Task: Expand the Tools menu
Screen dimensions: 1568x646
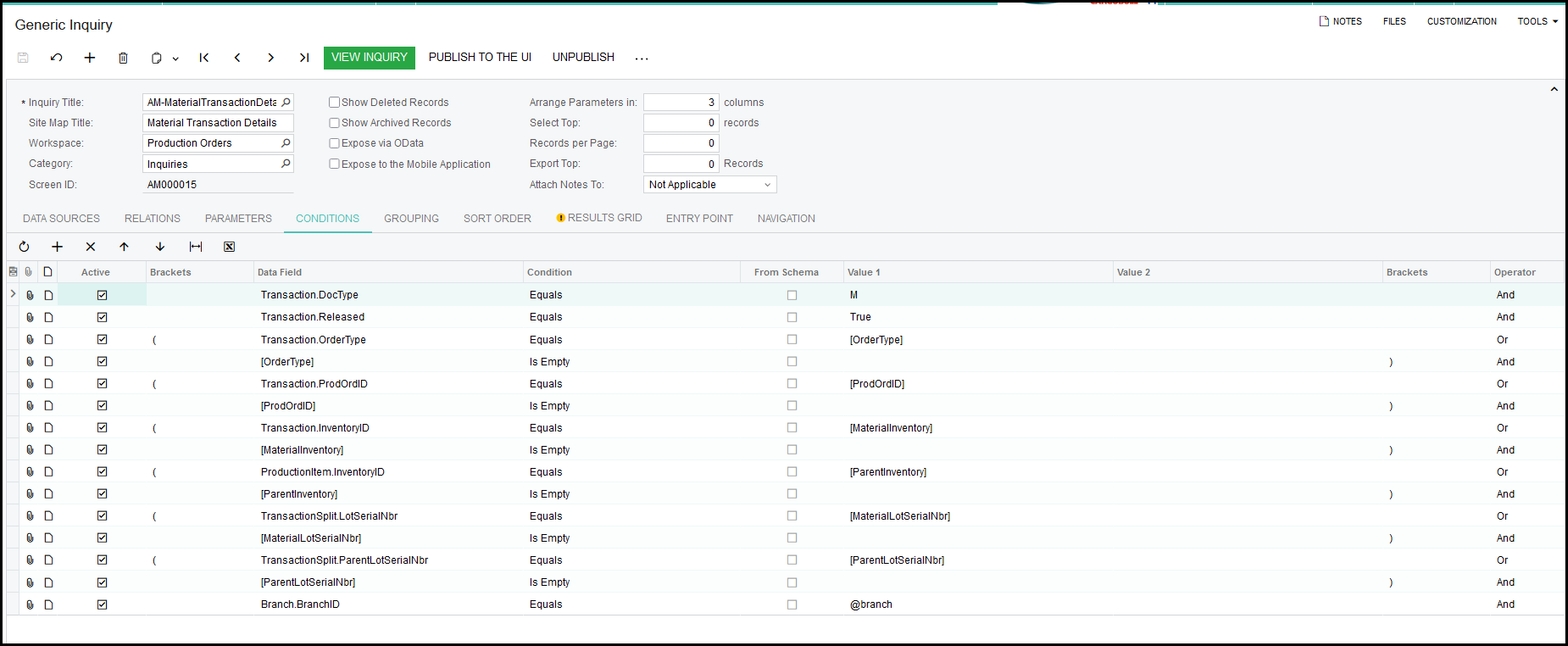Action: click(1537, 21)
